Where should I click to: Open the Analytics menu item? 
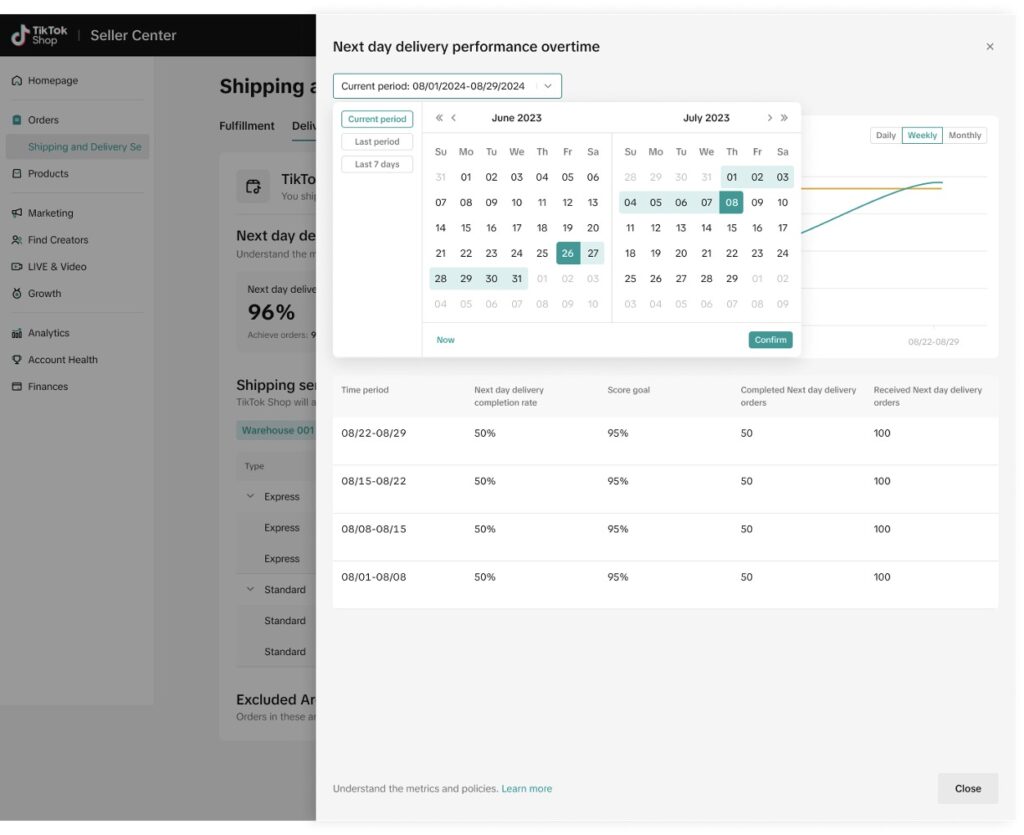pos(48,333)
